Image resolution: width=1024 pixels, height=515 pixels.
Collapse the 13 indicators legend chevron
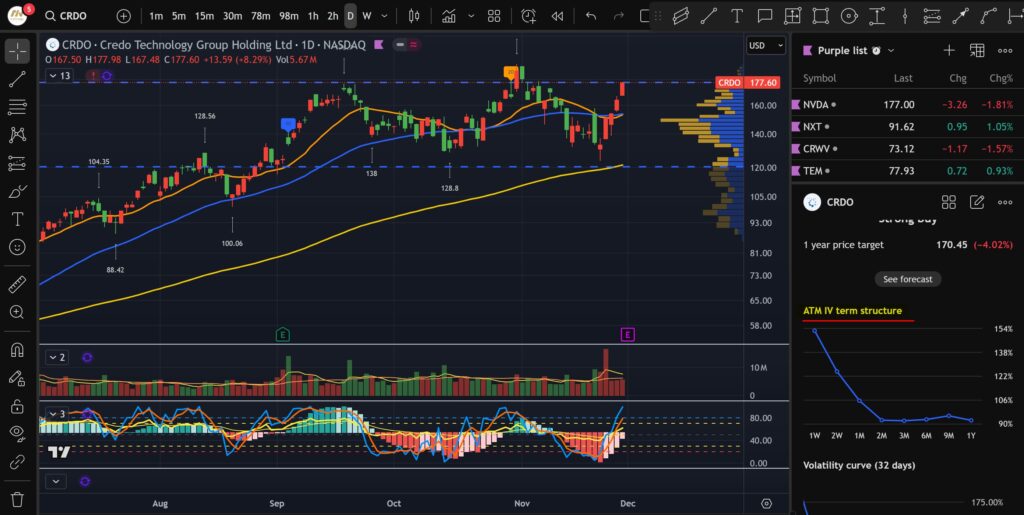tap(54, 75)
